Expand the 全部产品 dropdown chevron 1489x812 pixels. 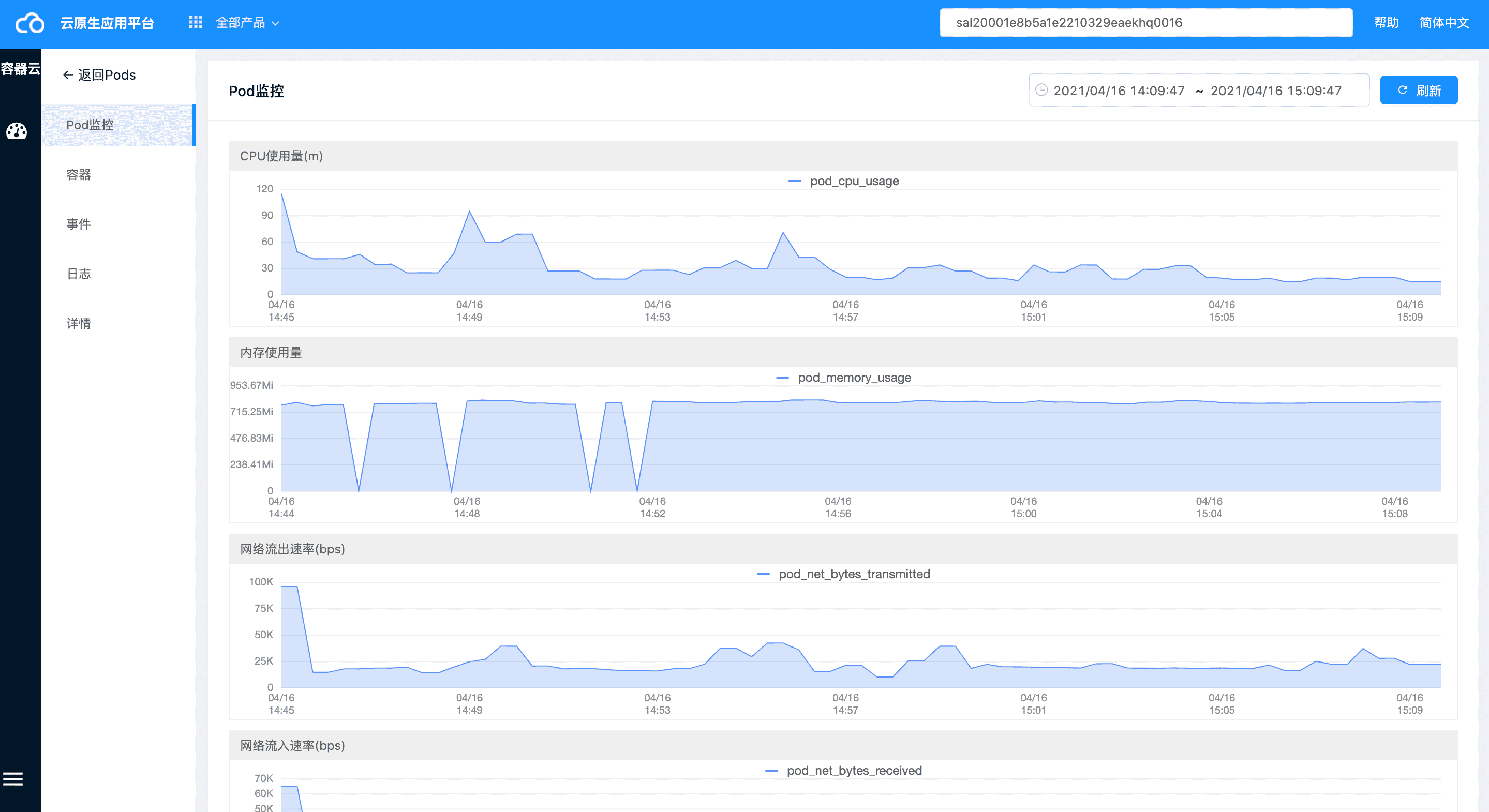click(x=276, y=24)
